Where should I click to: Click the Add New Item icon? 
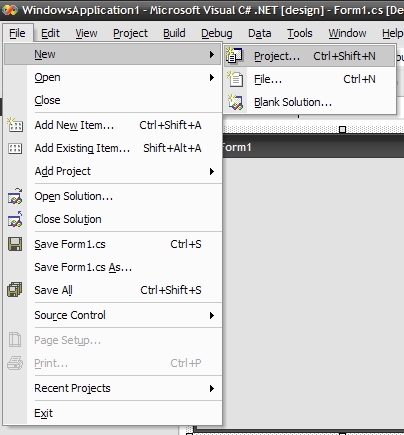tap(15, 125)
